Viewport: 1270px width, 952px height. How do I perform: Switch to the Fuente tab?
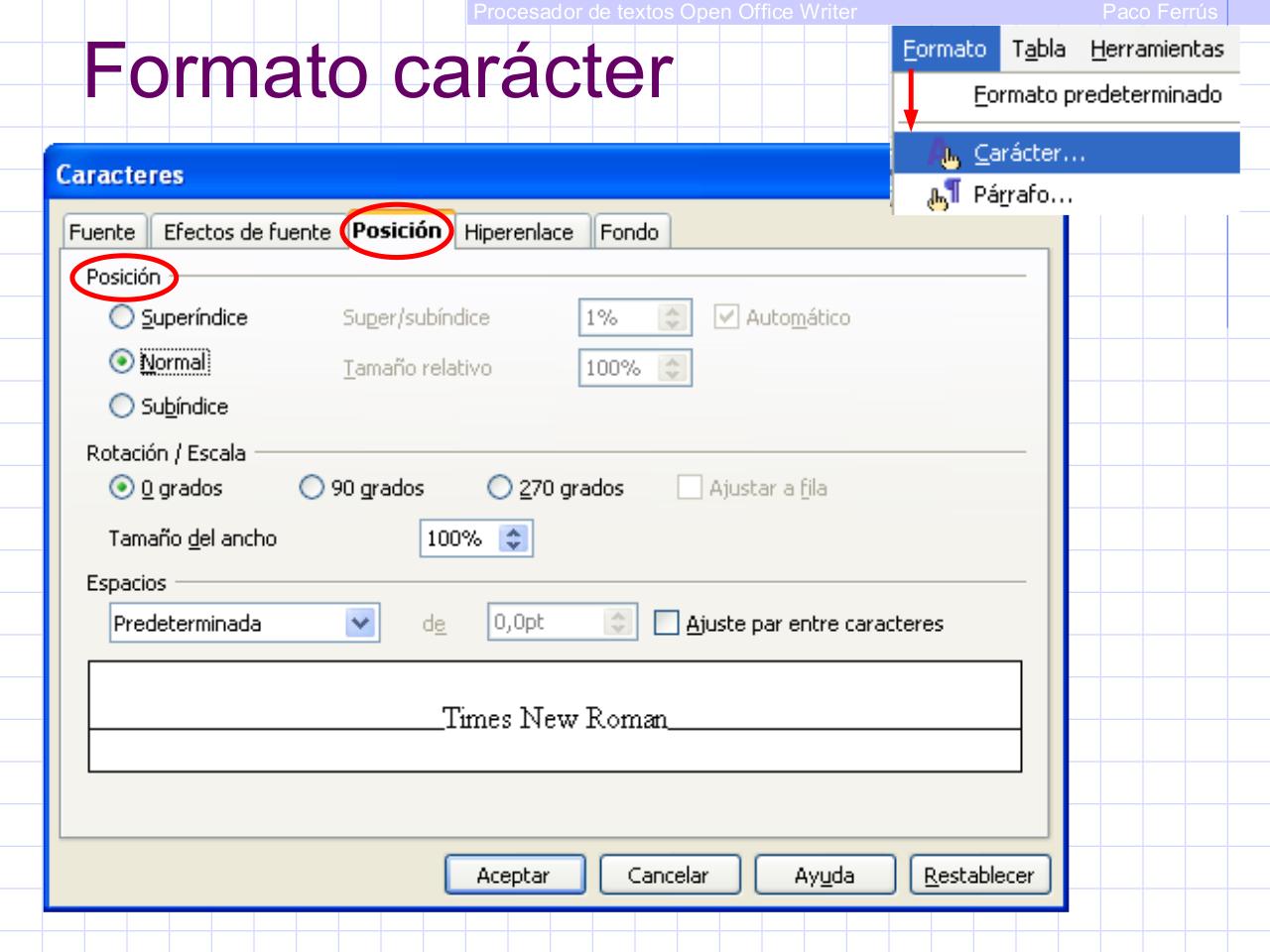coord(102,233)
